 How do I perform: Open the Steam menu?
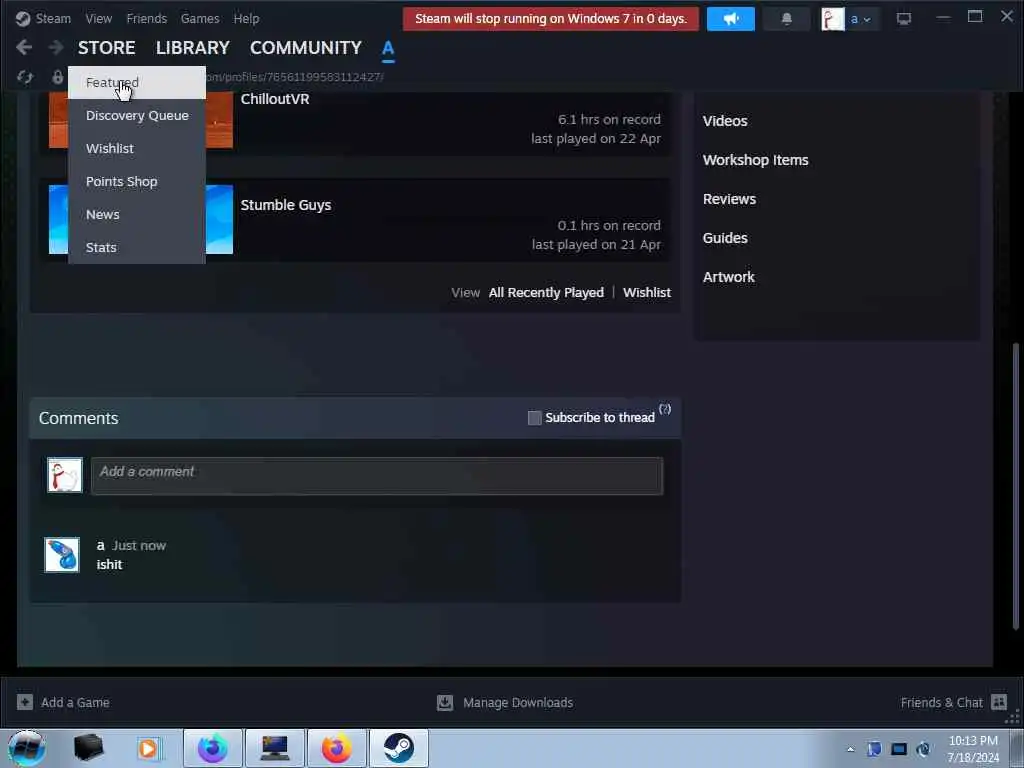pos(53,18)
